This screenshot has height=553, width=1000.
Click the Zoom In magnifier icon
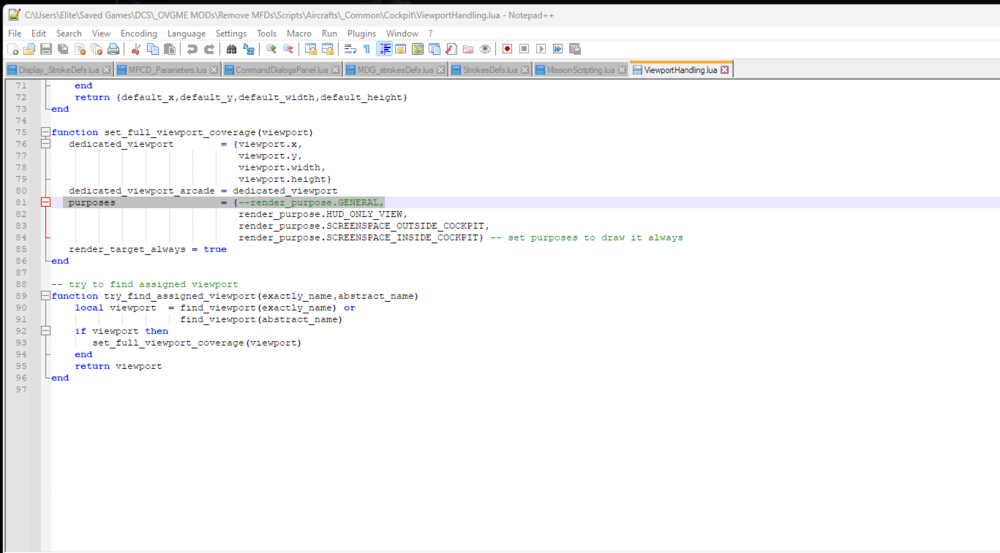point(271,49)
